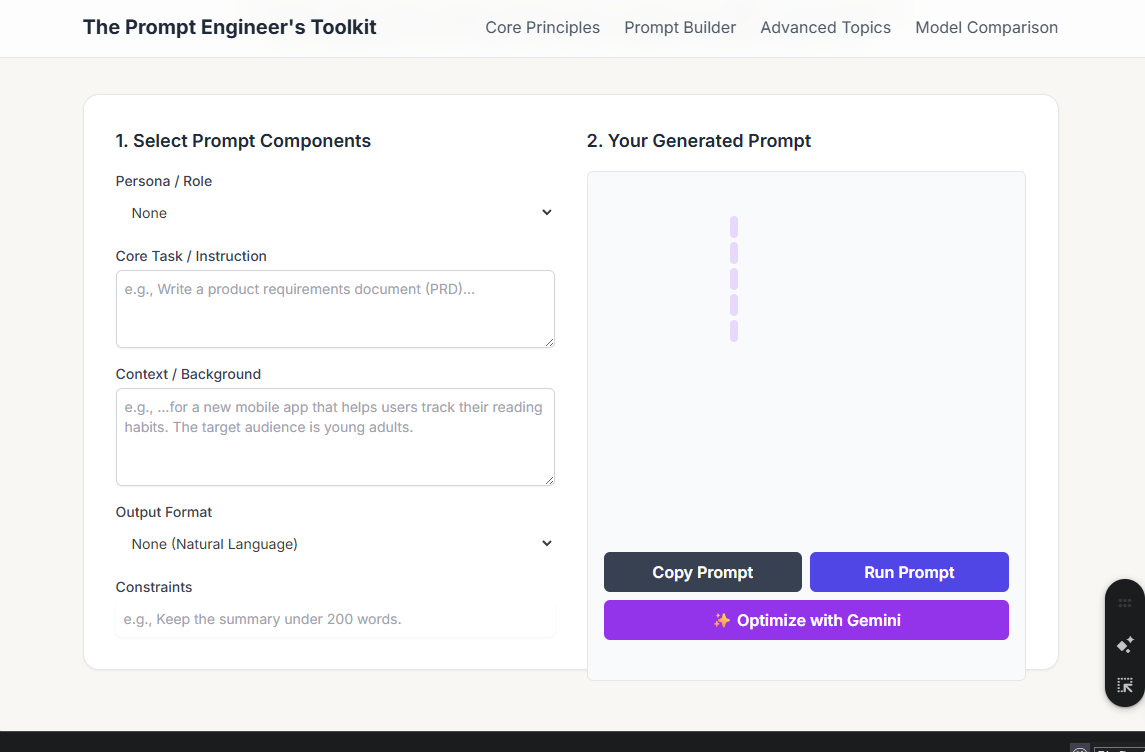Screen dimensions: 1145x752
Task: Switch to the Model Comparison section
Action: 986,28
